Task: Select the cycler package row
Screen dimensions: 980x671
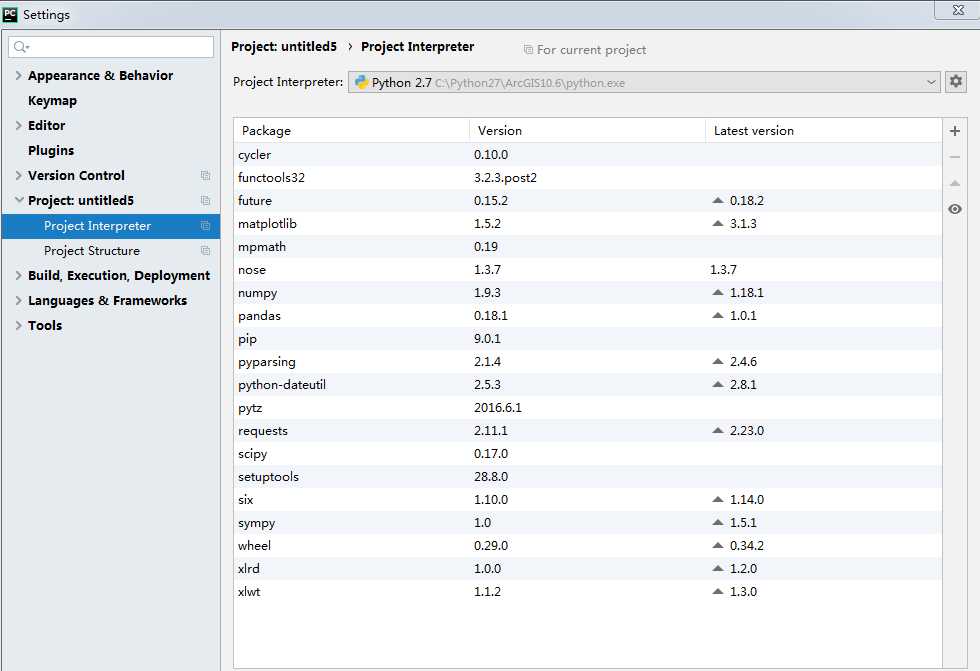Action: pyautogui.click(x=588, y=154)
